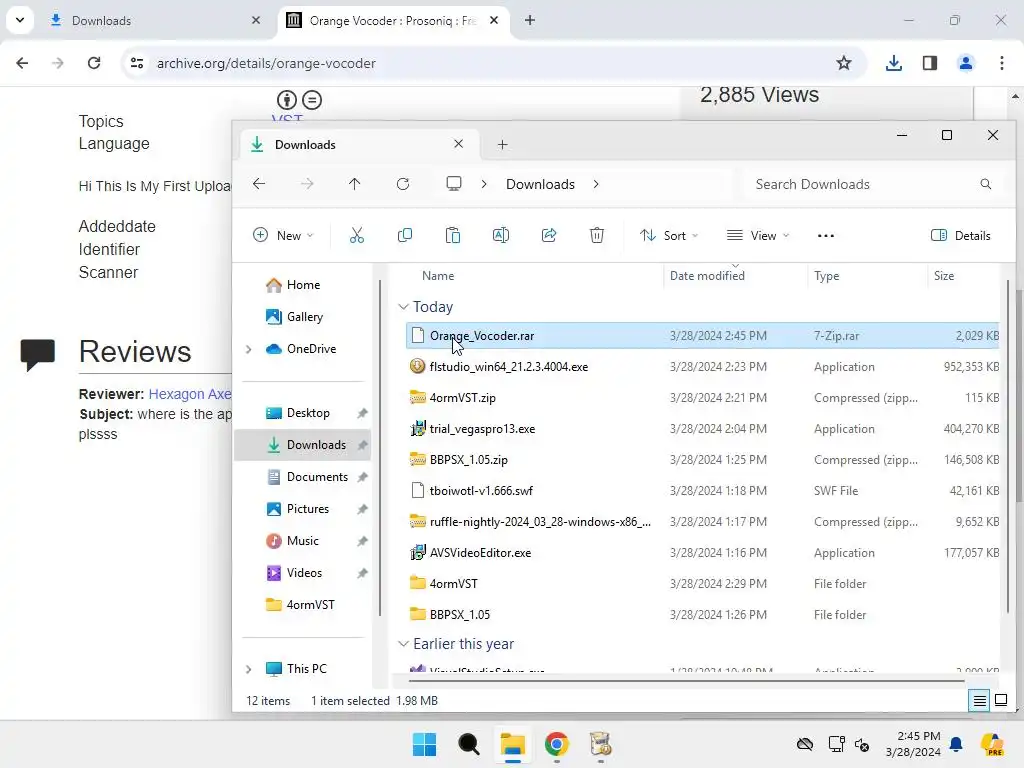
Task: View site information icon in address bar
Action: (136, 63)
